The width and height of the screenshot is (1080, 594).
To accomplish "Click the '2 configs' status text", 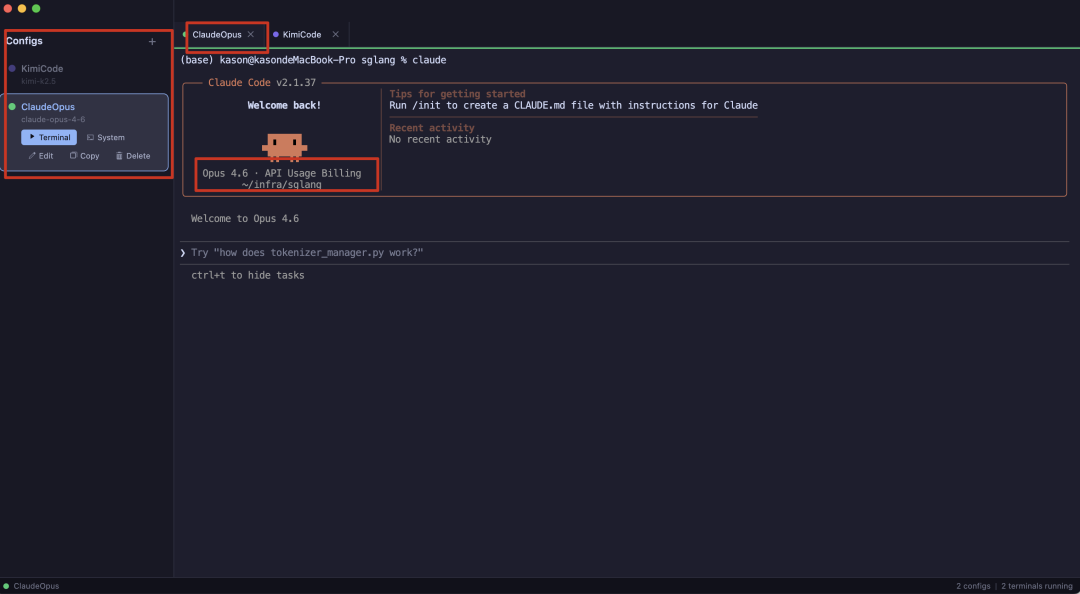I will point(973,586).
